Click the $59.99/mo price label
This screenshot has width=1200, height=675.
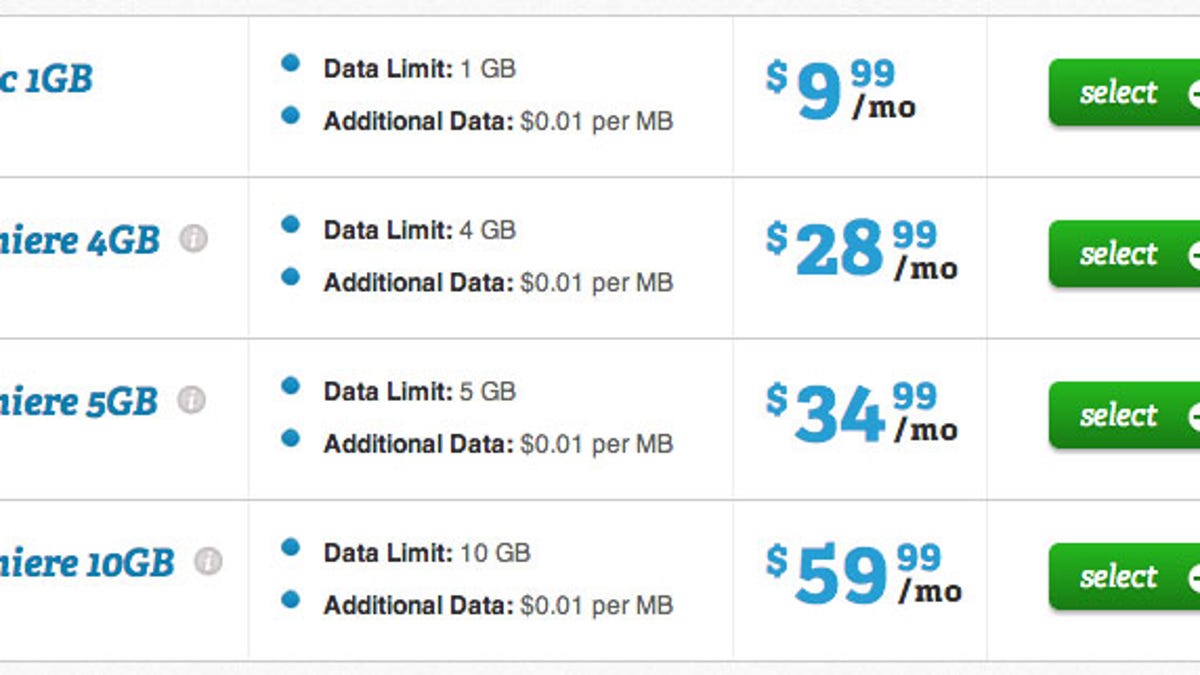[x=864, y=575]
